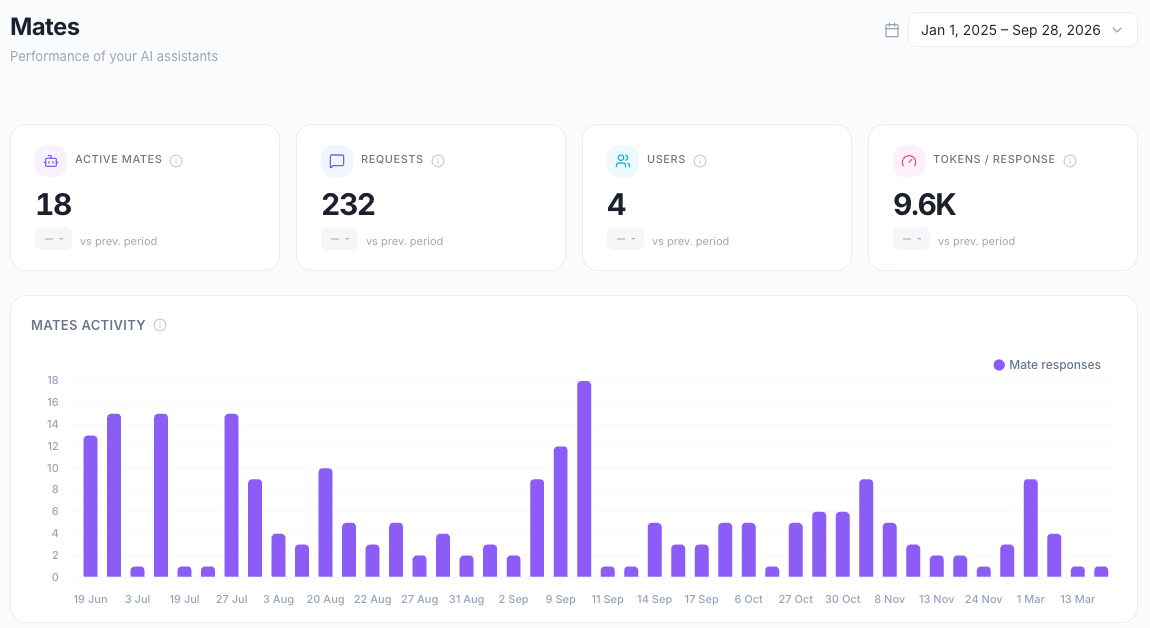1150x628 pixels.
Task: Show info tooltip for Requests
Action: tap(438, 161)
